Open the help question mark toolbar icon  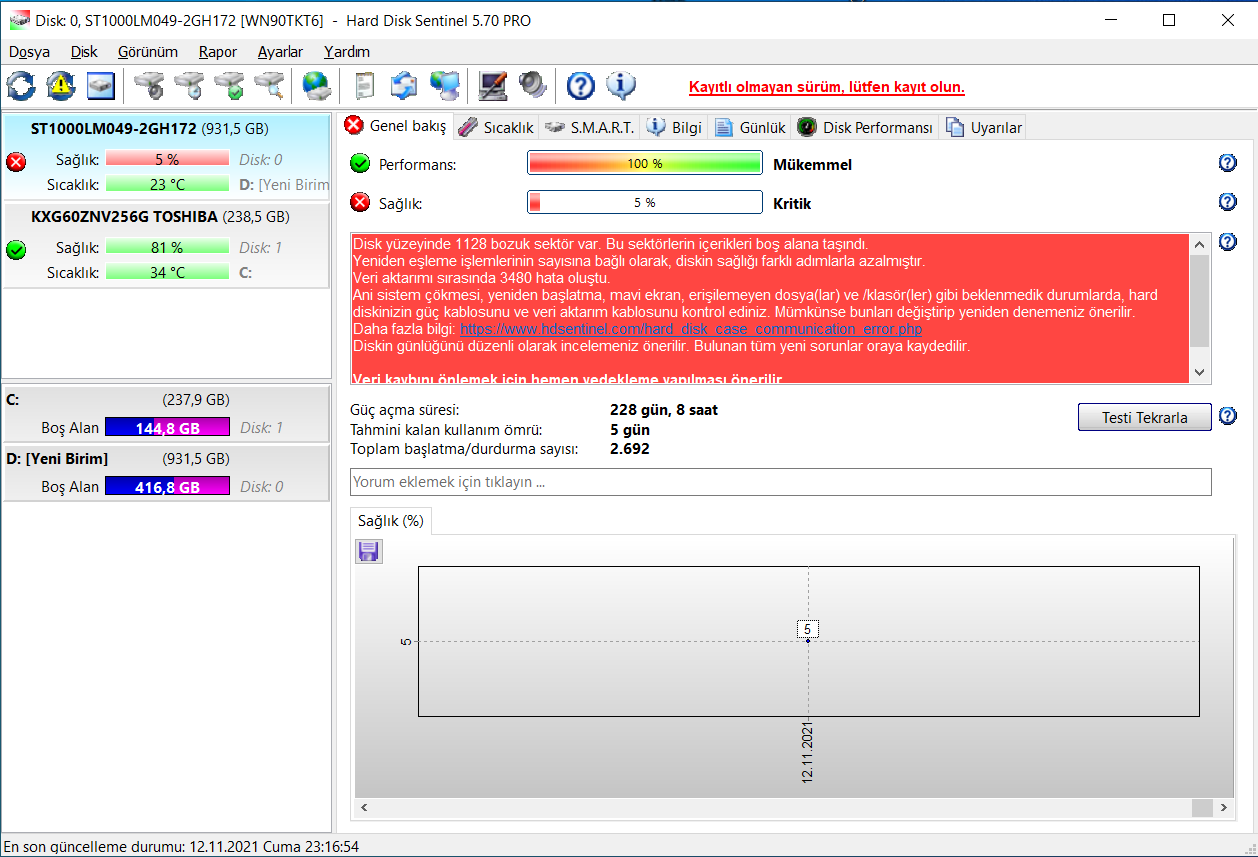[581, 86]
